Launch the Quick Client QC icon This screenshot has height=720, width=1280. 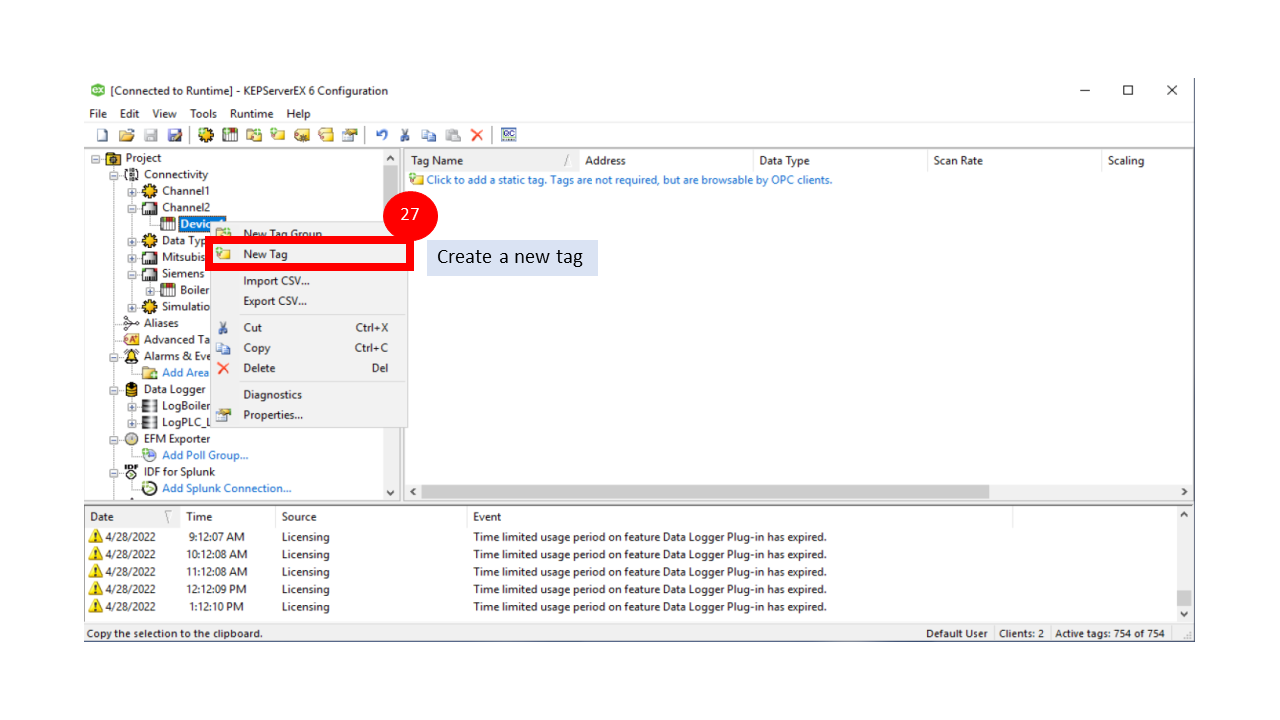coord(509,135)
